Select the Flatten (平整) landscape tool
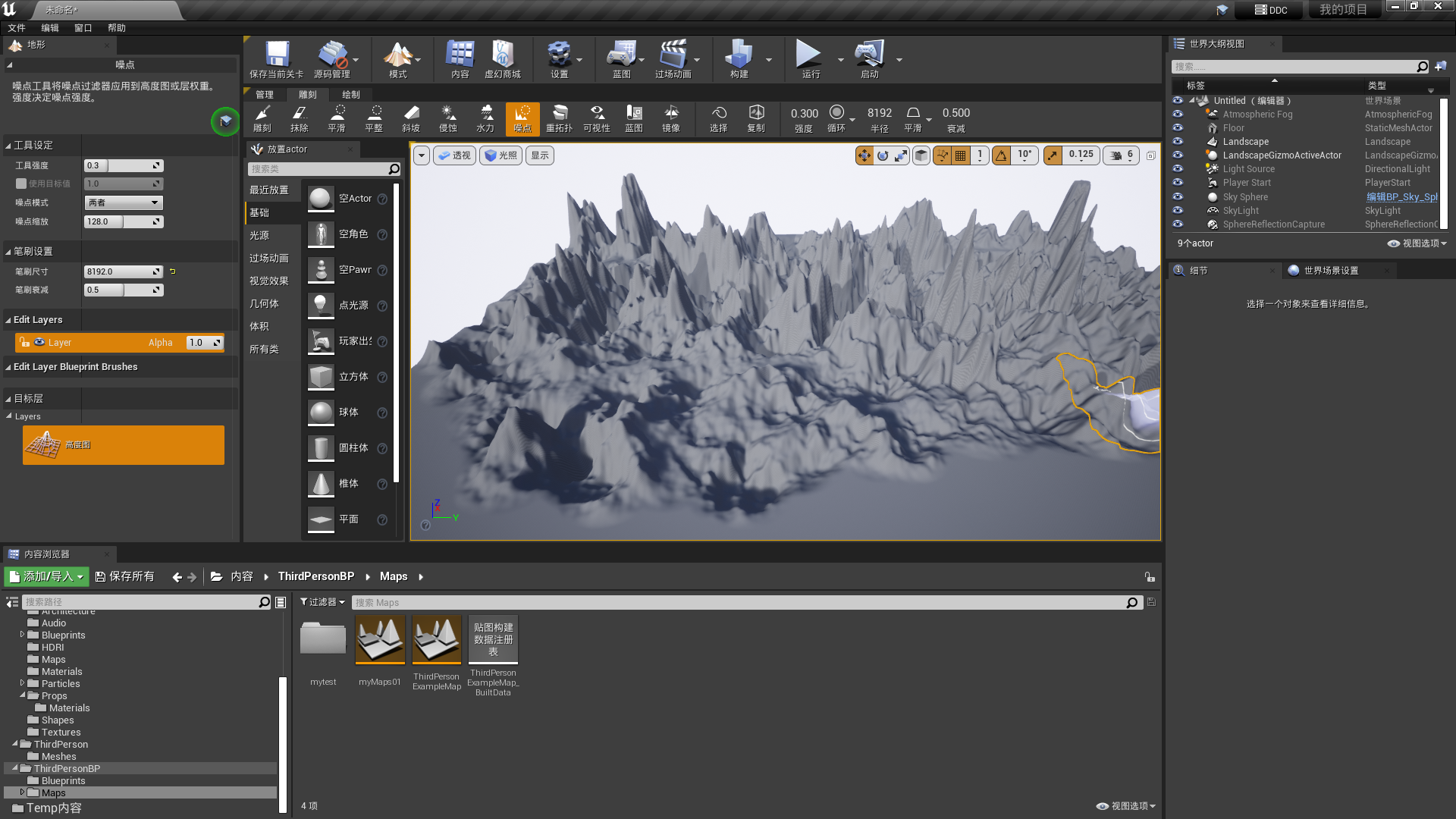 click(374, 119)
